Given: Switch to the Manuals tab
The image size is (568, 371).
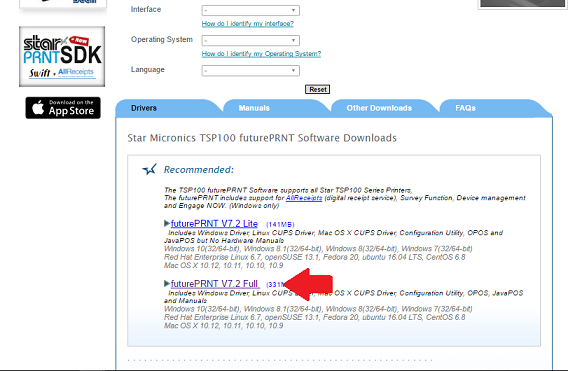Looking at the screenshot, I should point(254,108).
